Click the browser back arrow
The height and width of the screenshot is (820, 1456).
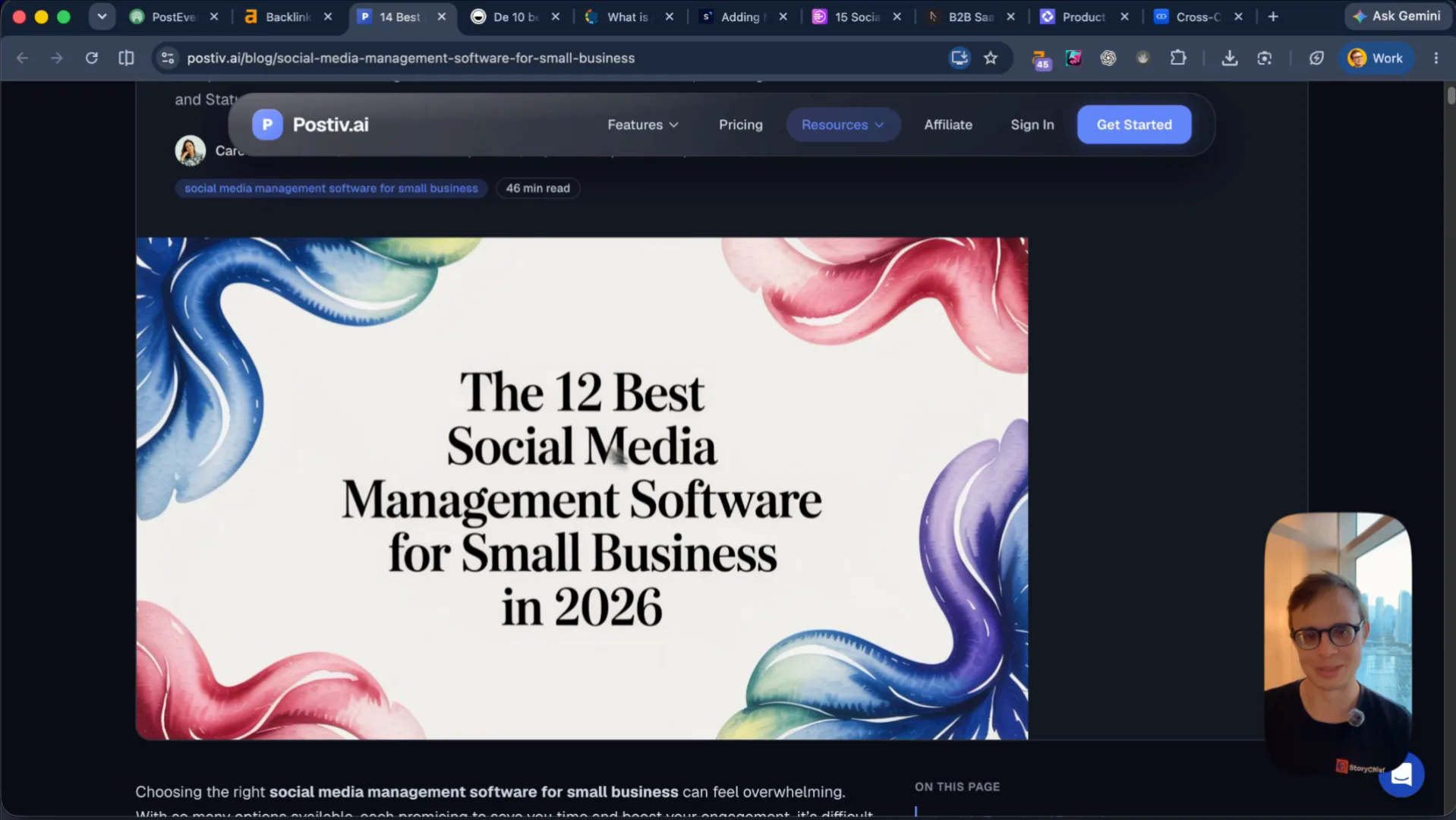[x=22, y=58]
